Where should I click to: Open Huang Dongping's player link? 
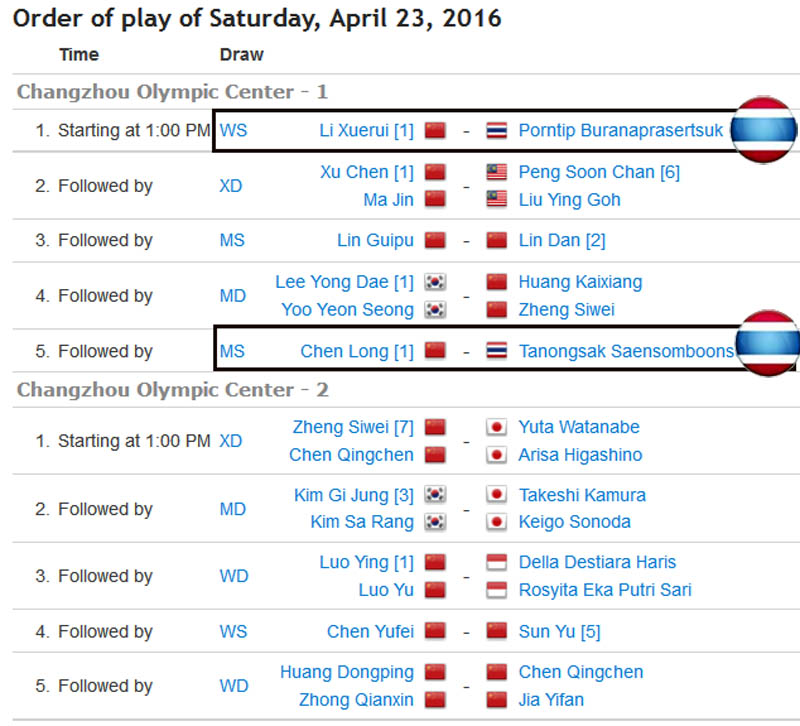click(x=346, y=672)
